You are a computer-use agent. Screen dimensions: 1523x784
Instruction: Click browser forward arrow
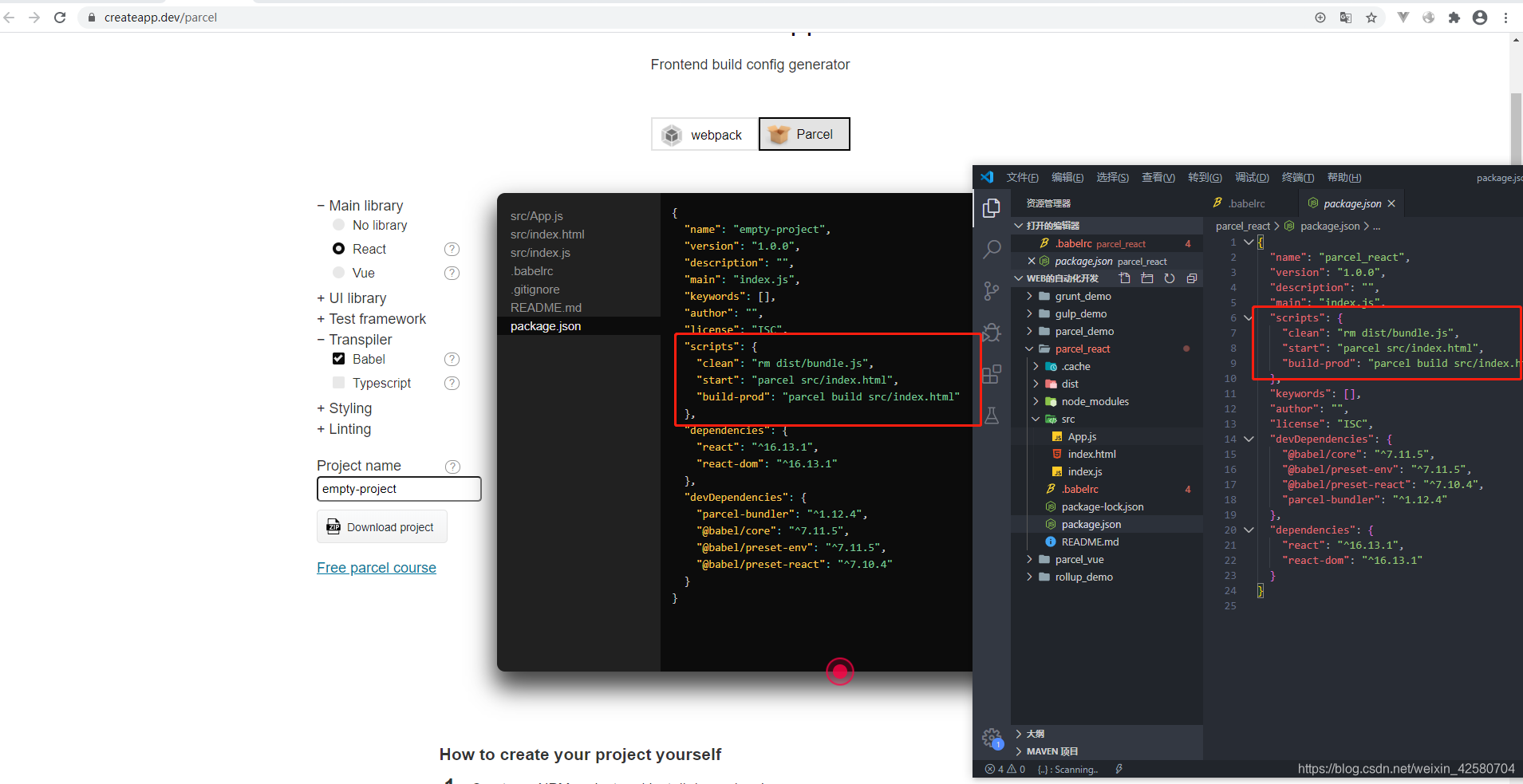[x=34, y=18]
